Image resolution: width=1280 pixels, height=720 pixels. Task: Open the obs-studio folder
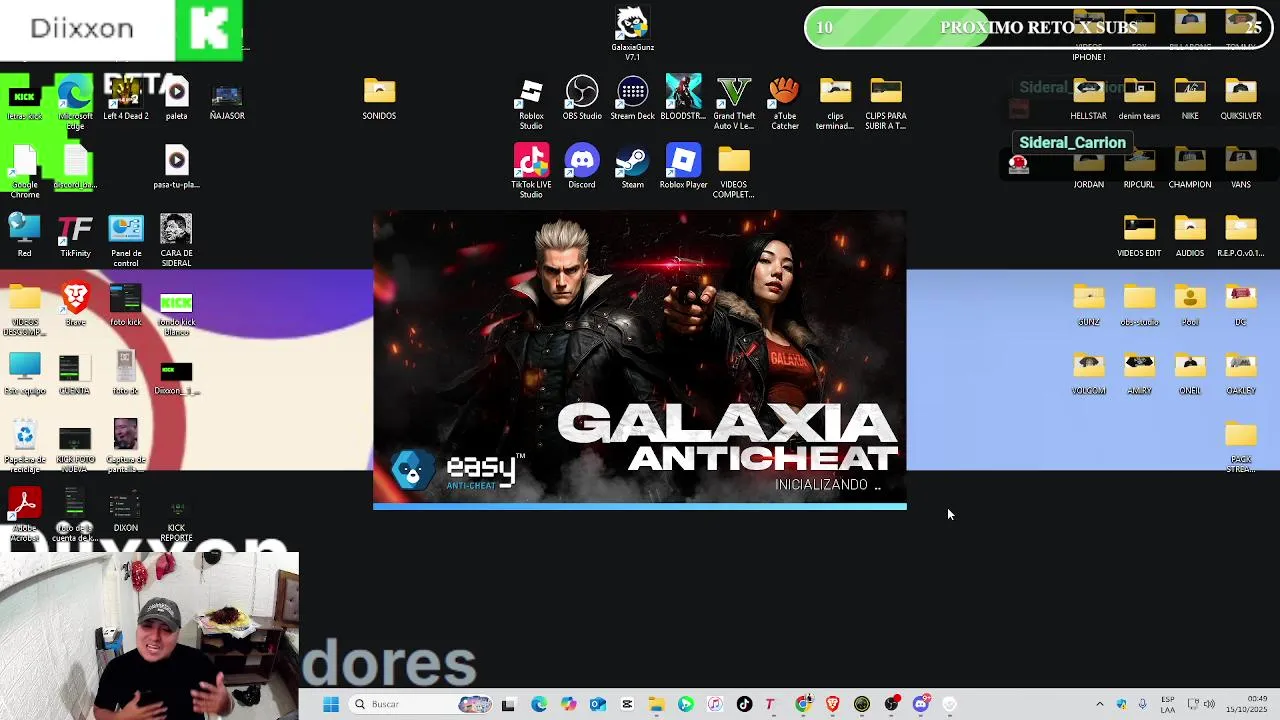coord(1139,304)
